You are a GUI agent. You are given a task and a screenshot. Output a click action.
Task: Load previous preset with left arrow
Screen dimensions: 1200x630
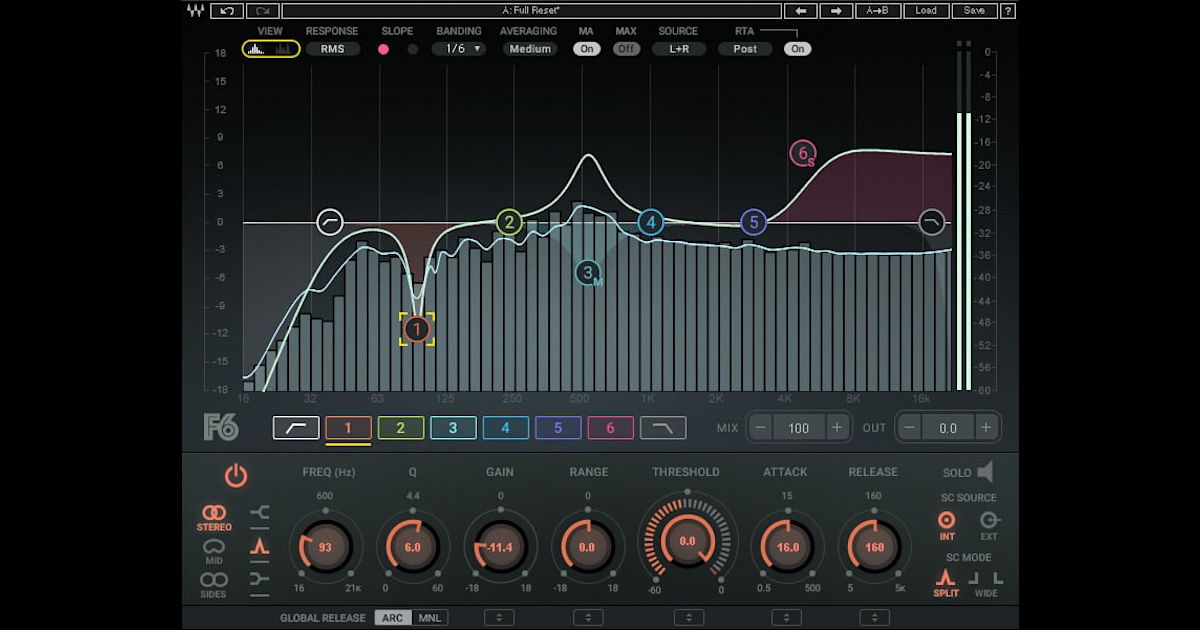(801, 11)
